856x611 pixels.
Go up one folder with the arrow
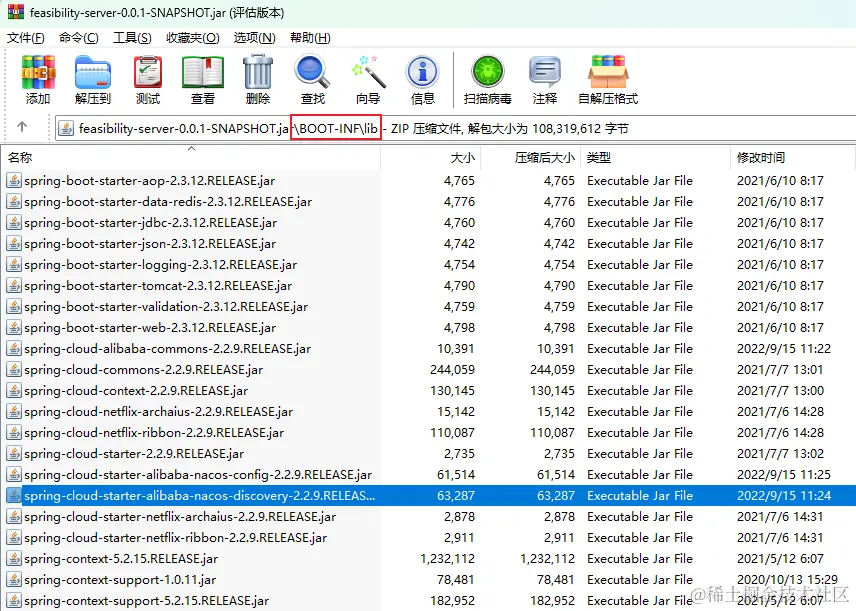coord(22,127)
